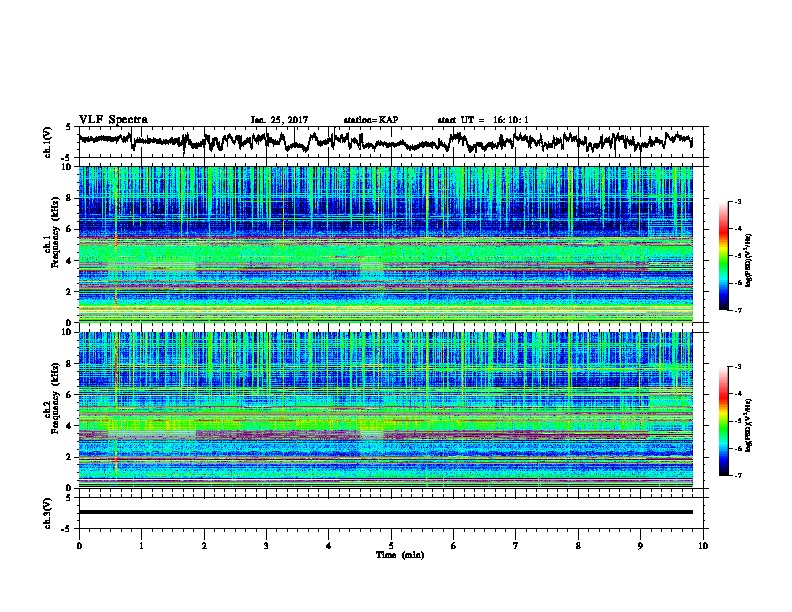
Task: Click the "10" minute tick on time axis
Action: click(703, 545)
